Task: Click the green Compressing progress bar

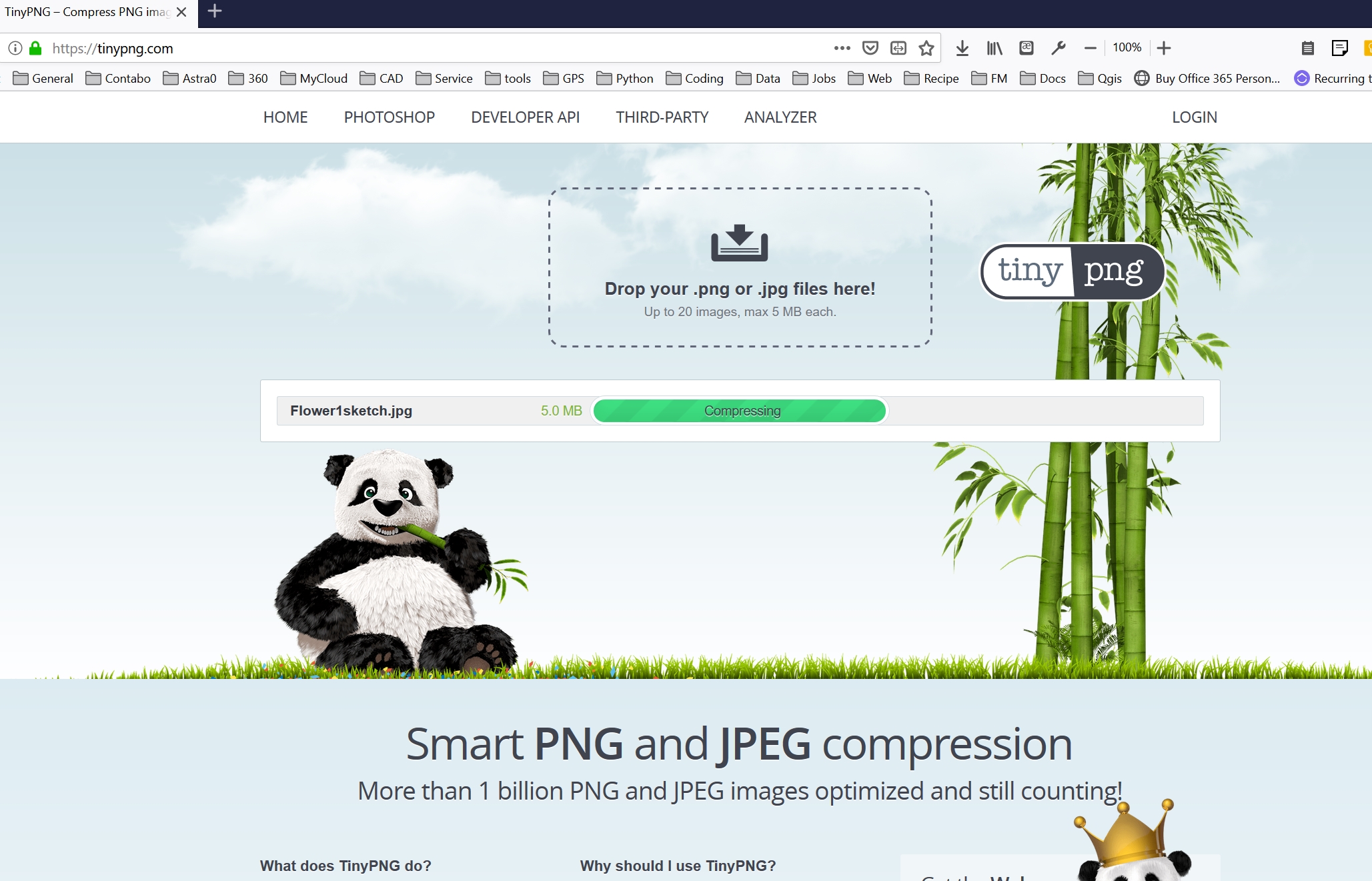Action: (740, 411)
